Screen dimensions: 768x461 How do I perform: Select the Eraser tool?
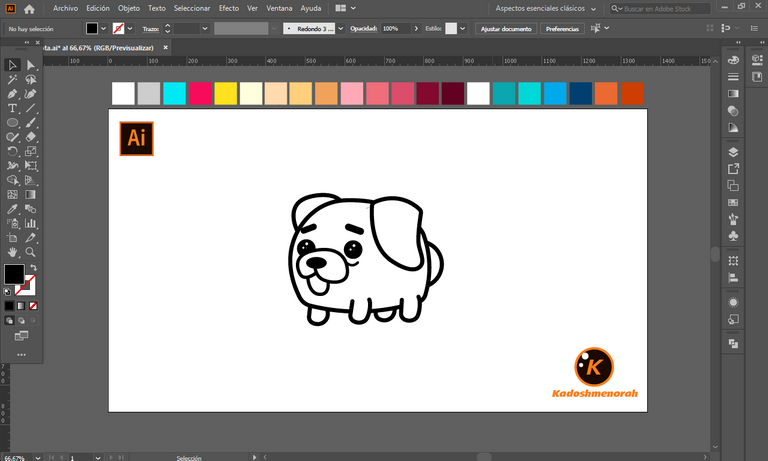point(30,137)
